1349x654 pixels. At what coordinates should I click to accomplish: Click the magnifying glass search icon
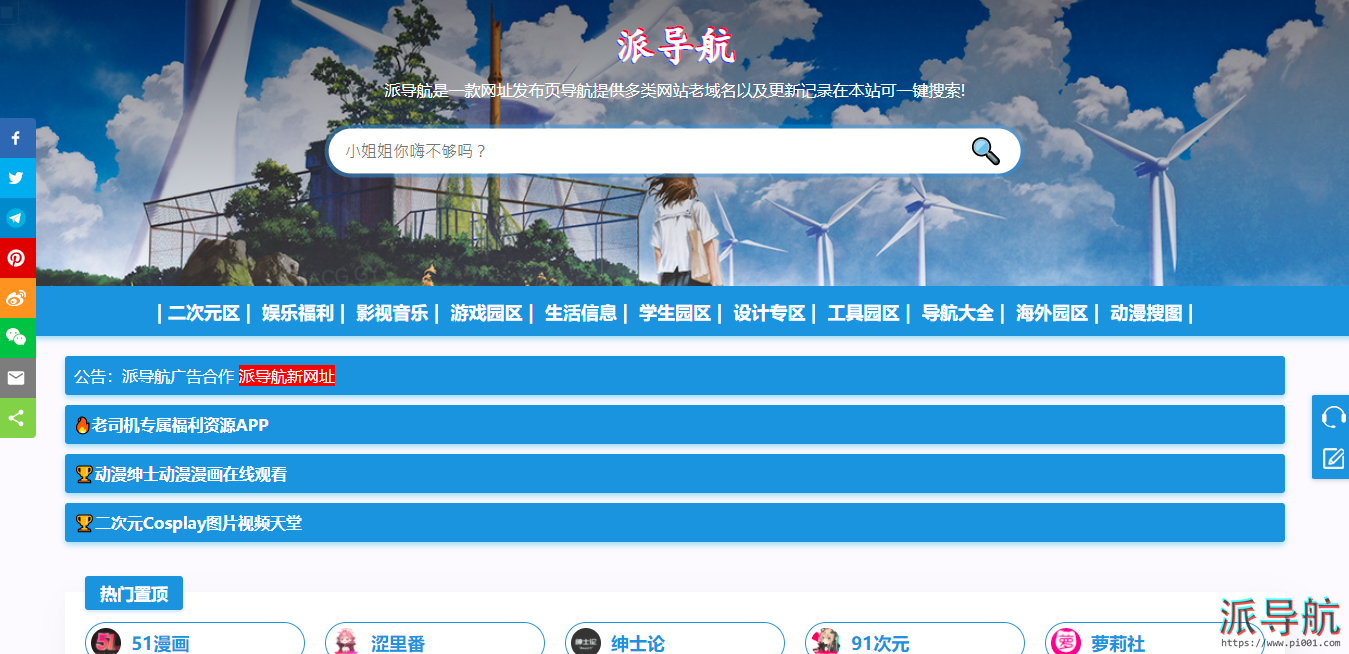[985, 151]
